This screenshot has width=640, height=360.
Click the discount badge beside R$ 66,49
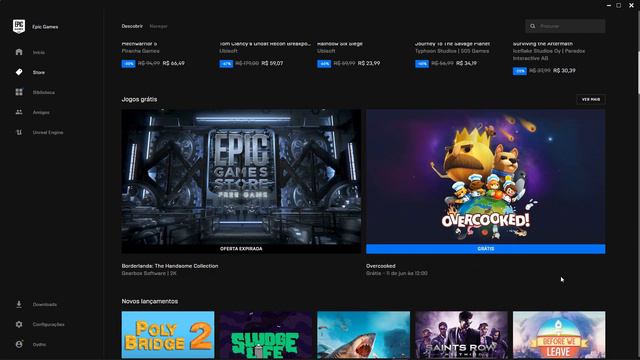[128, 64]
